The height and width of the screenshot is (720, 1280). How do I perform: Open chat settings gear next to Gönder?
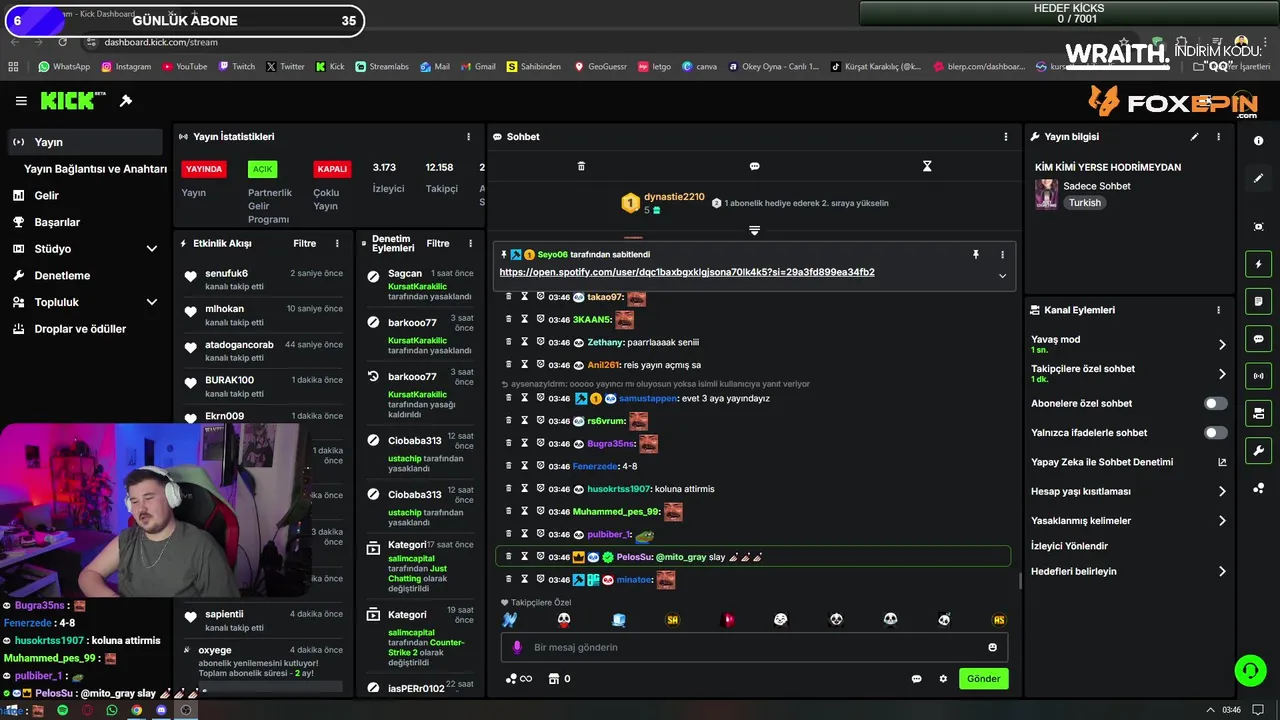[x=943, y=679]
